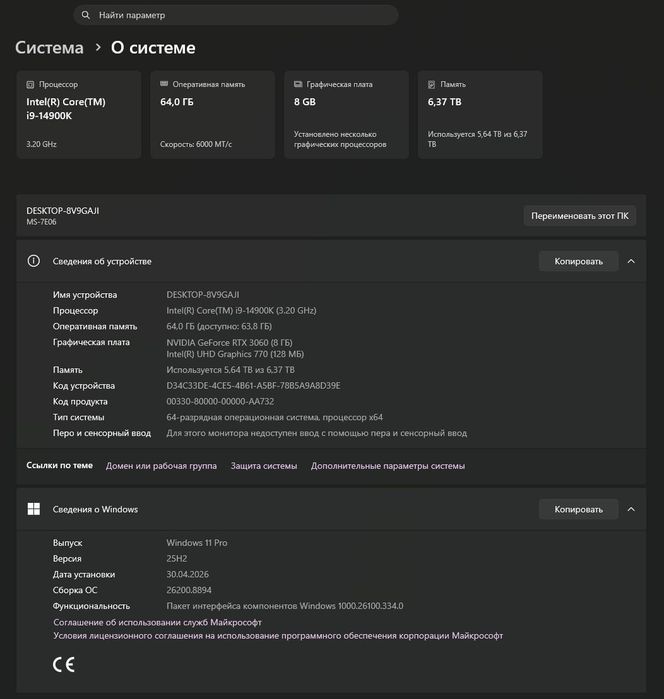Click the search magnifier icon

pyautogui.click(x=86, y=15)
